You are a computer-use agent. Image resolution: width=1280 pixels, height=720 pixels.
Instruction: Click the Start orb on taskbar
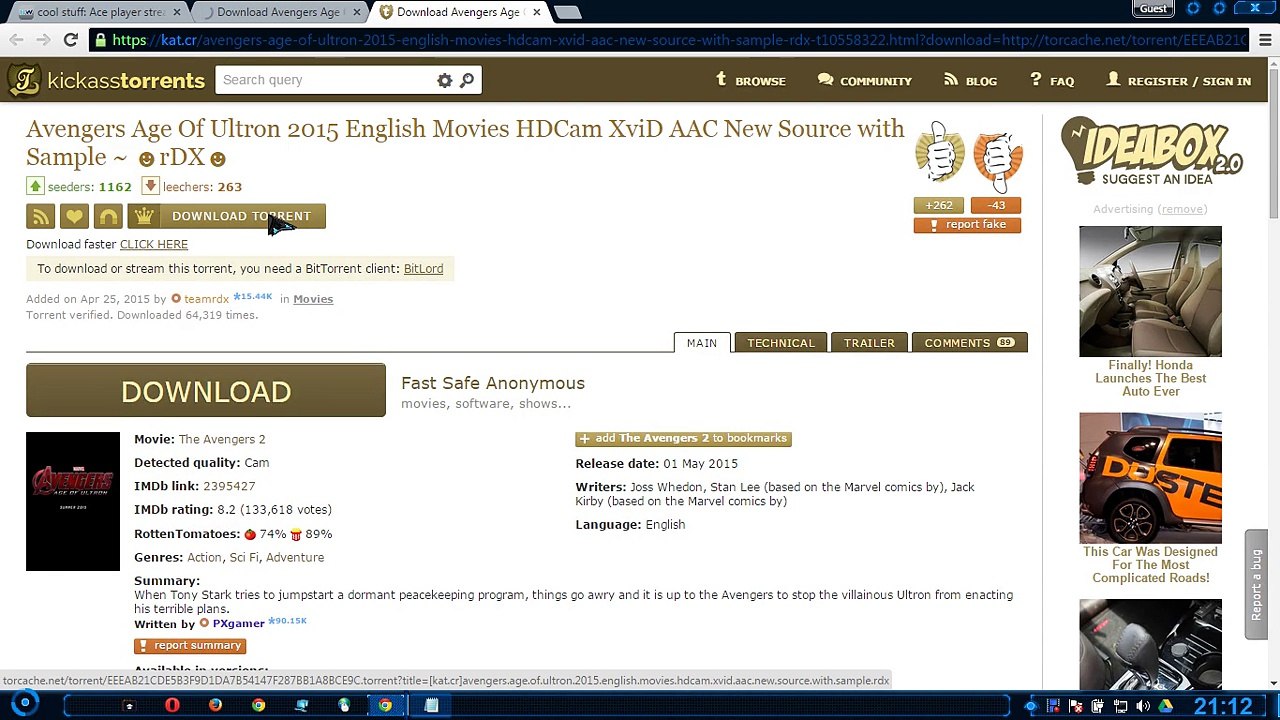[x=24, y=705]
